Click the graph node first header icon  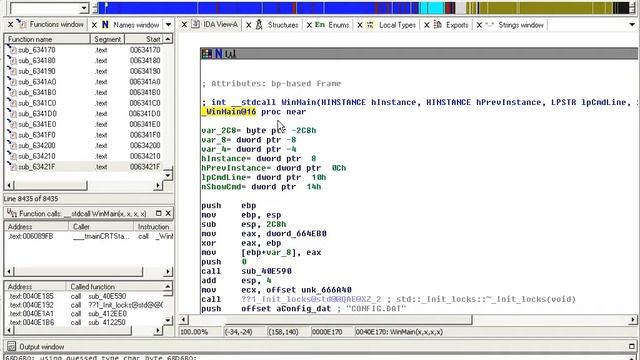point(207,53)
